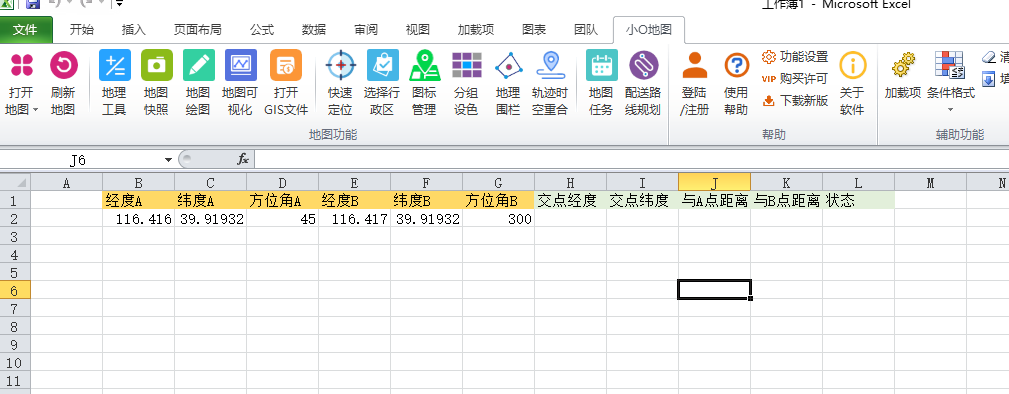Click 轨迹时空重合 trajectory icon
The width and height of the screenshot is (1009, 394).
pyautogui.click(x=550, y=65)
